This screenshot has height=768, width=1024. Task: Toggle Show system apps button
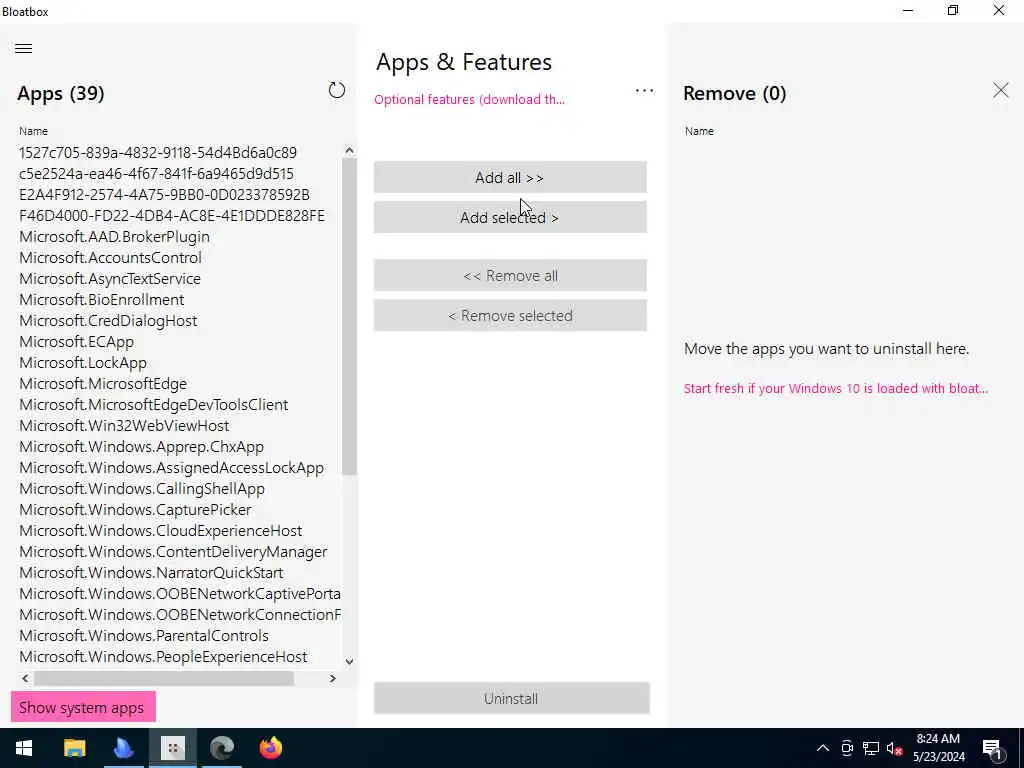(x=83, y=707)
